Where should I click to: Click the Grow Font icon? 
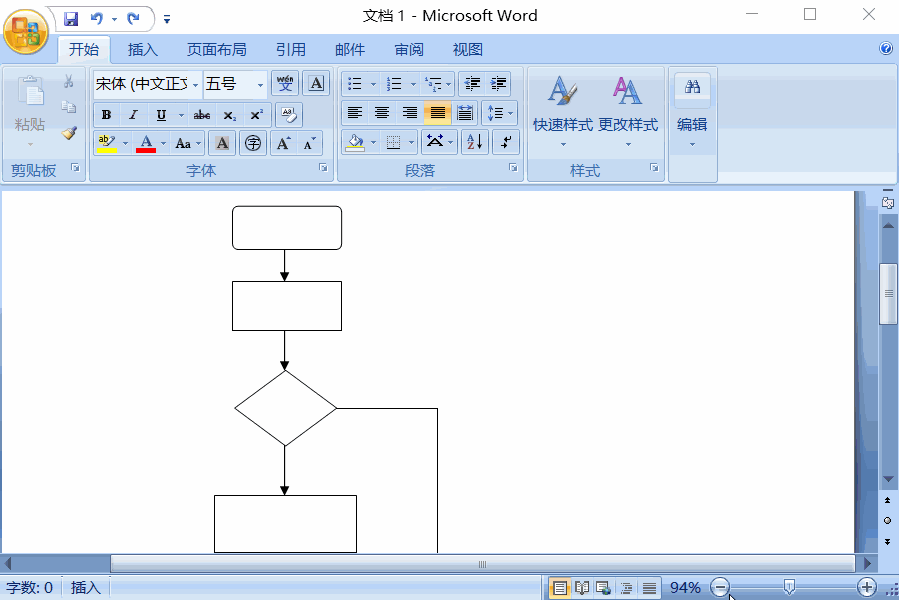284,143
